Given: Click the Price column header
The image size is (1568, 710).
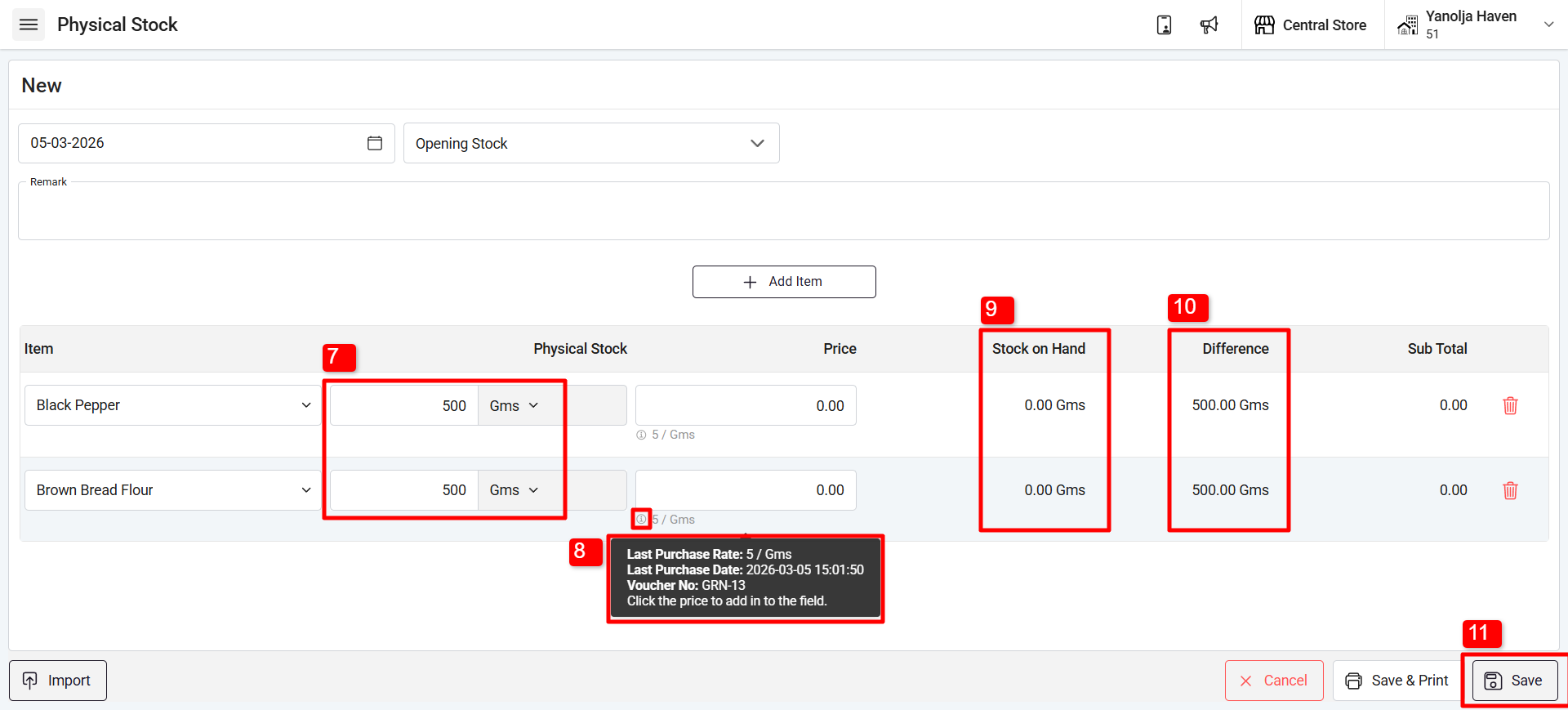Looking at the screenshot, I should tap(840, 349).
